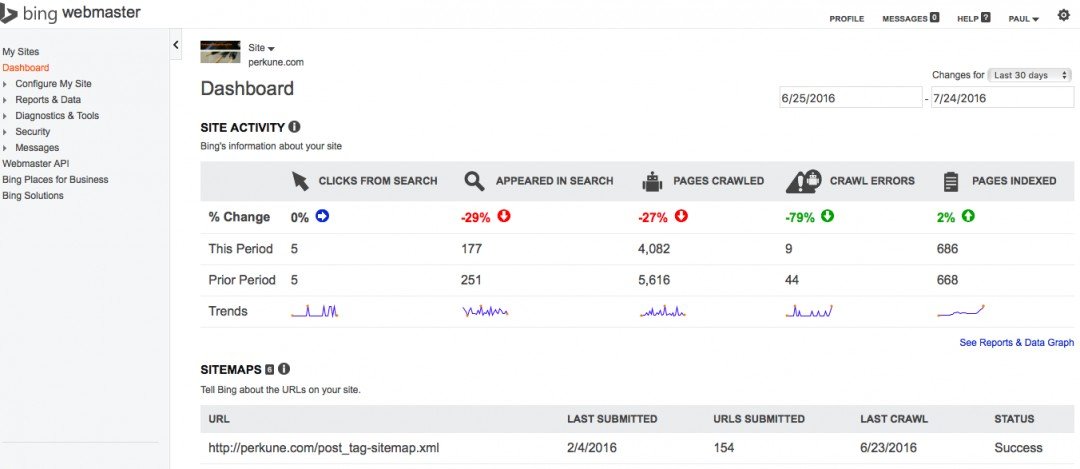The width and height of the screenshot is (1080, 469).
Task: Click the sitemaps count badge
Action: click(270, 370)
